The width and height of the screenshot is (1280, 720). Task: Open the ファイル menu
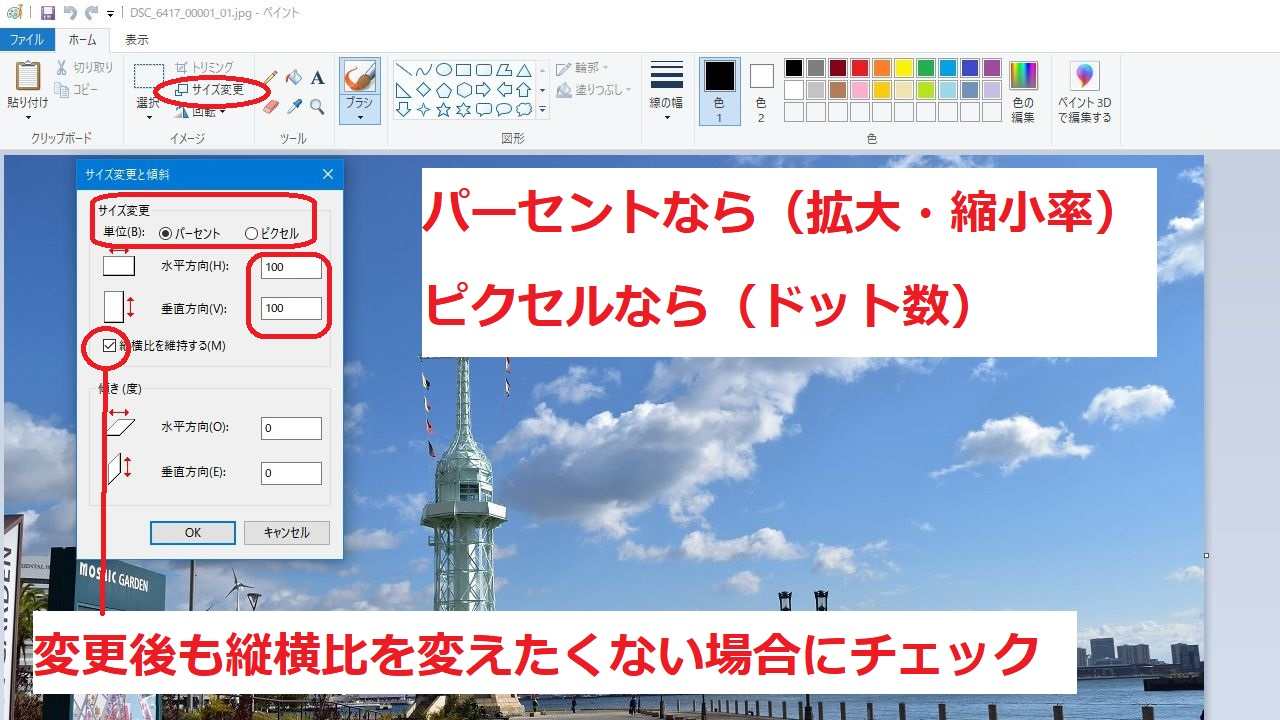26,40
